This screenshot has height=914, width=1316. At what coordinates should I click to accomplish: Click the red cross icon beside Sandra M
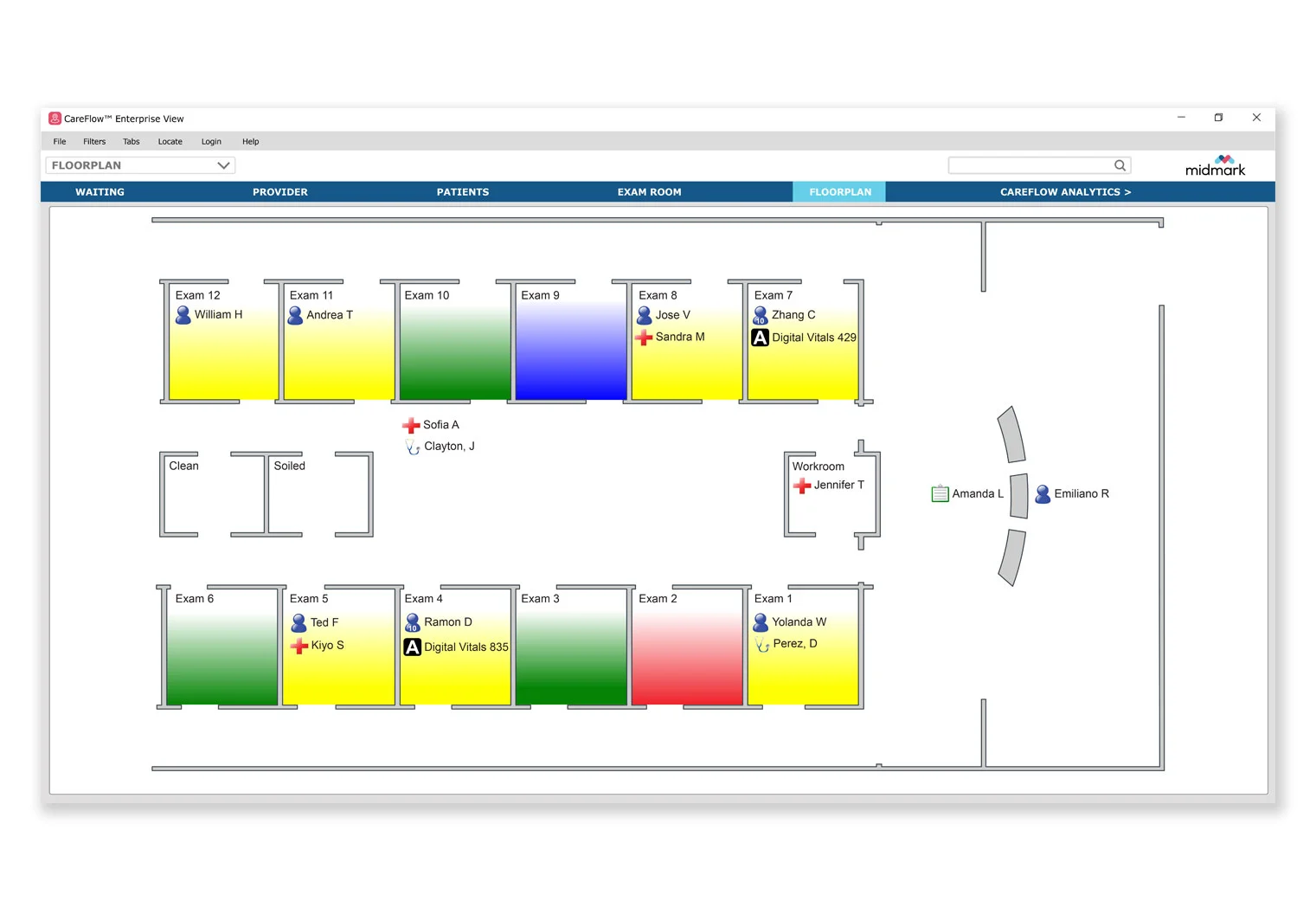pos(645,338)
